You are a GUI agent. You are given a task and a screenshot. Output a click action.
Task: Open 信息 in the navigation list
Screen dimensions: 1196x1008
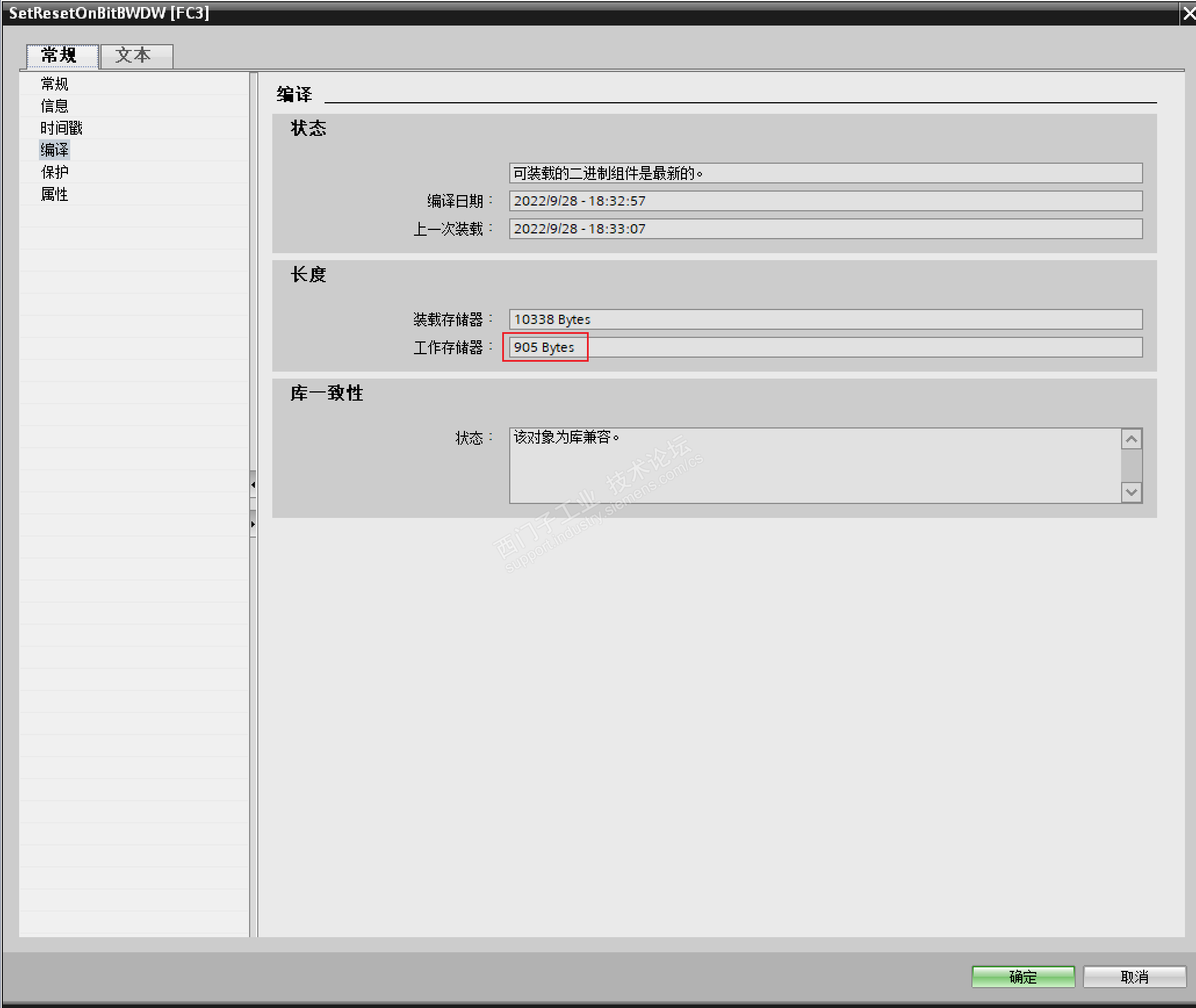coord(55,106)
